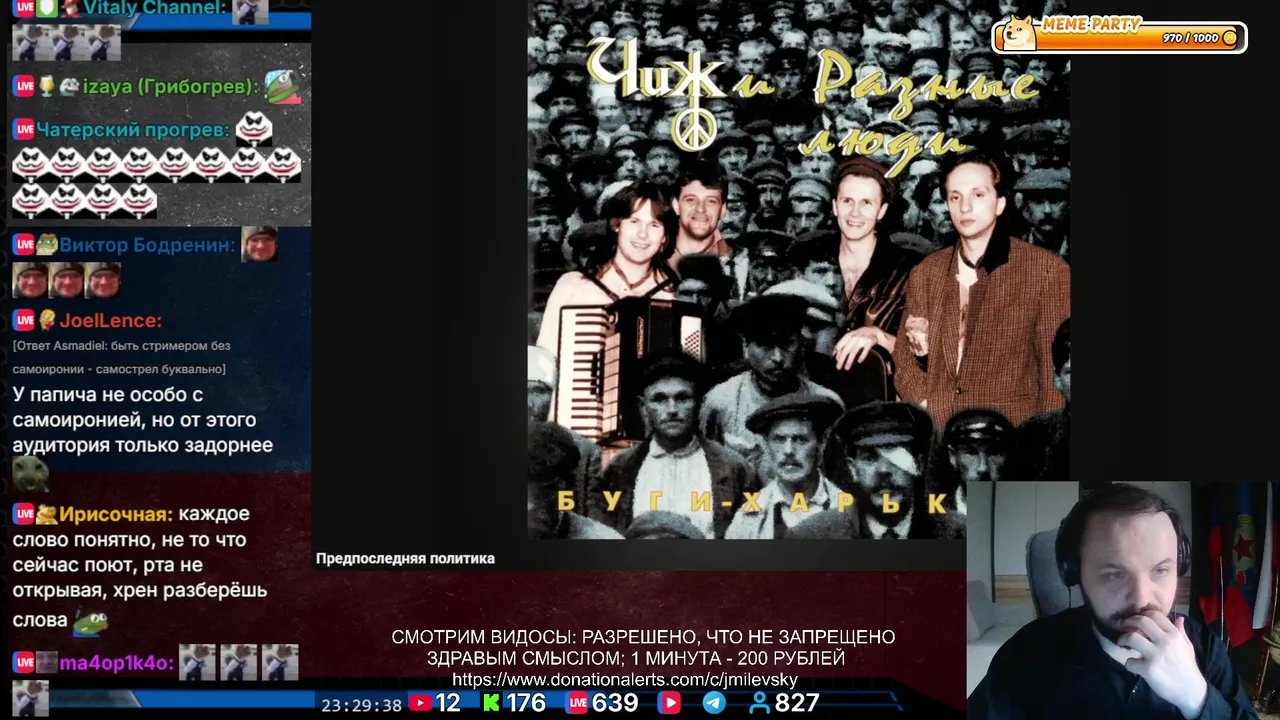
Task: Click the Doge icon on Meme Party bar
Action: point(1019,33)
